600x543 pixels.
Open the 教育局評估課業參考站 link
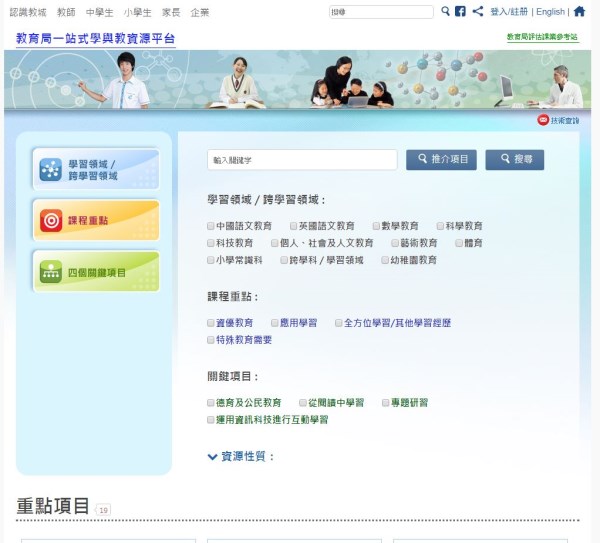pos(542,37)
